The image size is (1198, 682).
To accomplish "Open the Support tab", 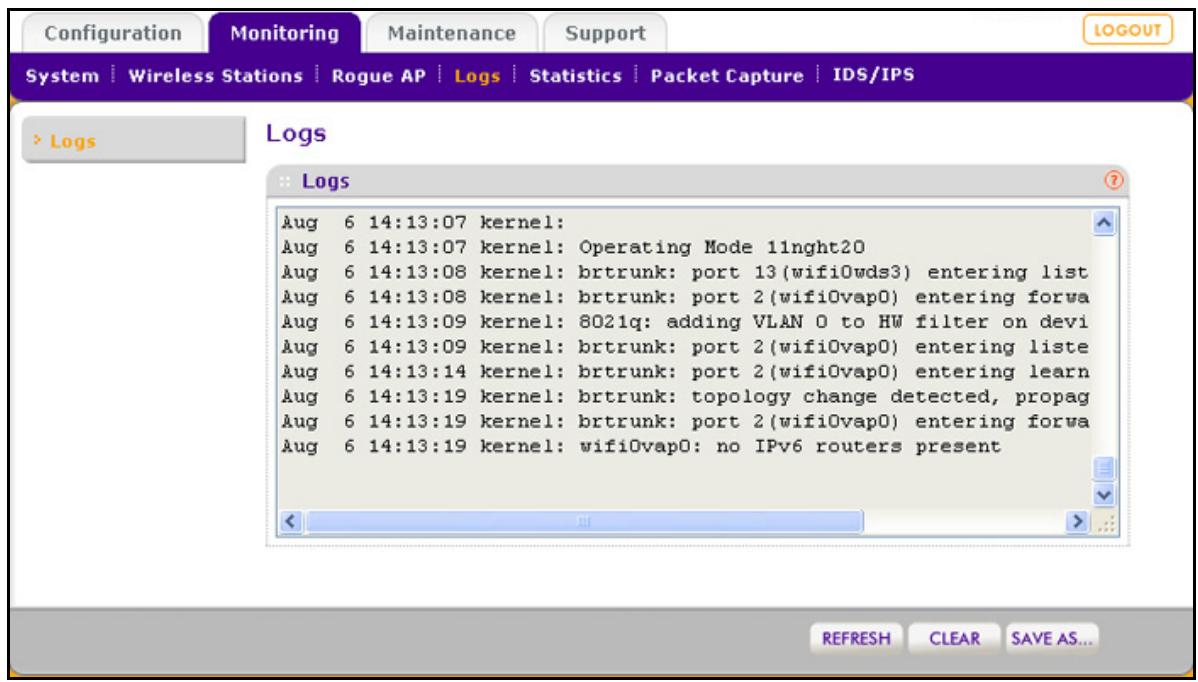I will coord(605,34).
